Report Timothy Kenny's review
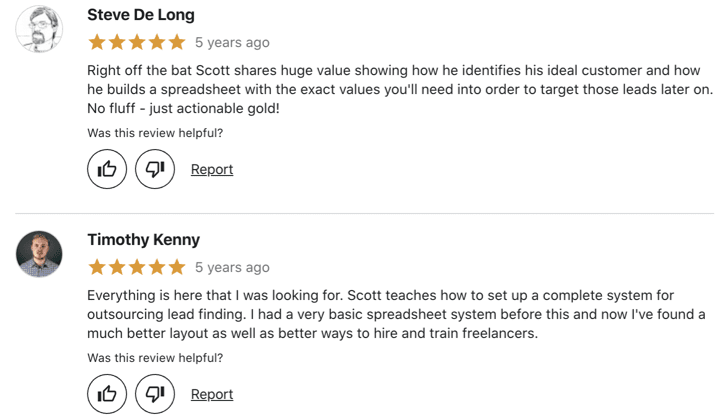Image resolution: width=719 pixels, height=416 pixels. tap(212, 394)
